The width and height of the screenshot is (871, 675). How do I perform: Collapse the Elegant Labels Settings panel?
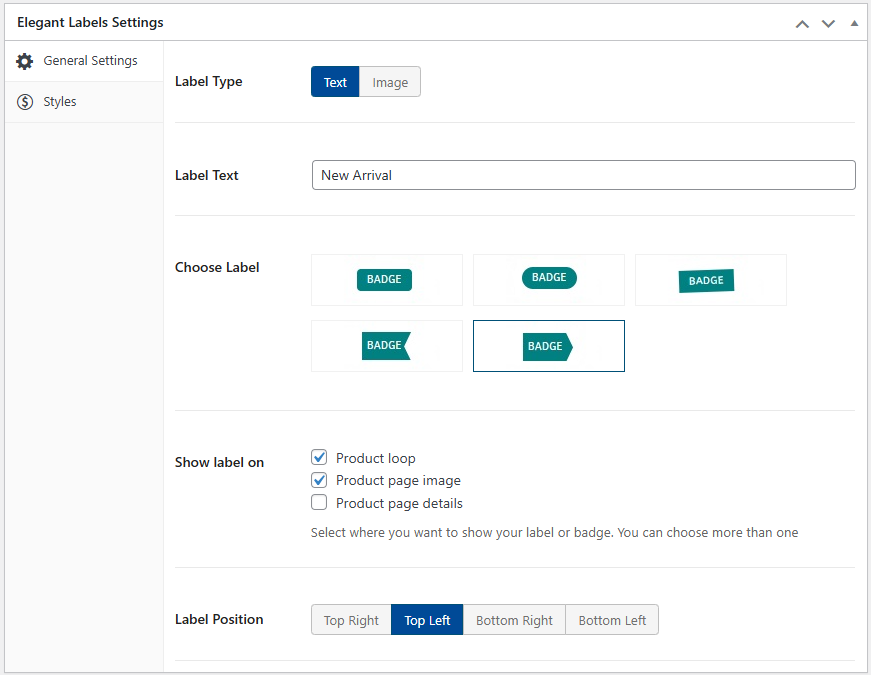[853, 22]
